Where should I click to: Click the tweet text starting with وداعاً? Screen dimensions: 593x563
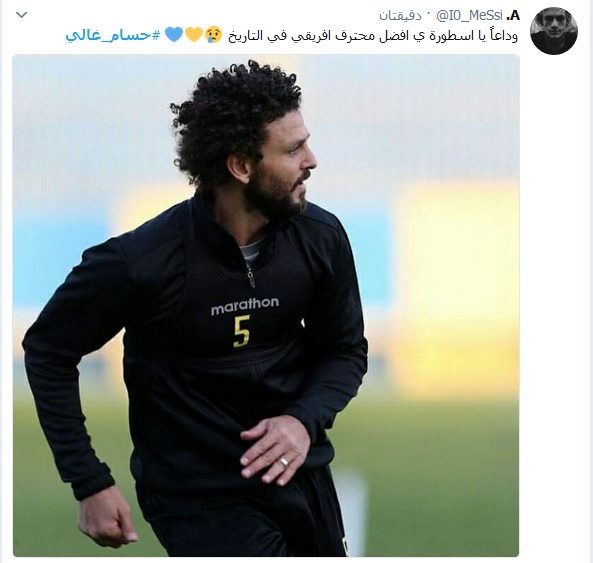pos(373,36)
